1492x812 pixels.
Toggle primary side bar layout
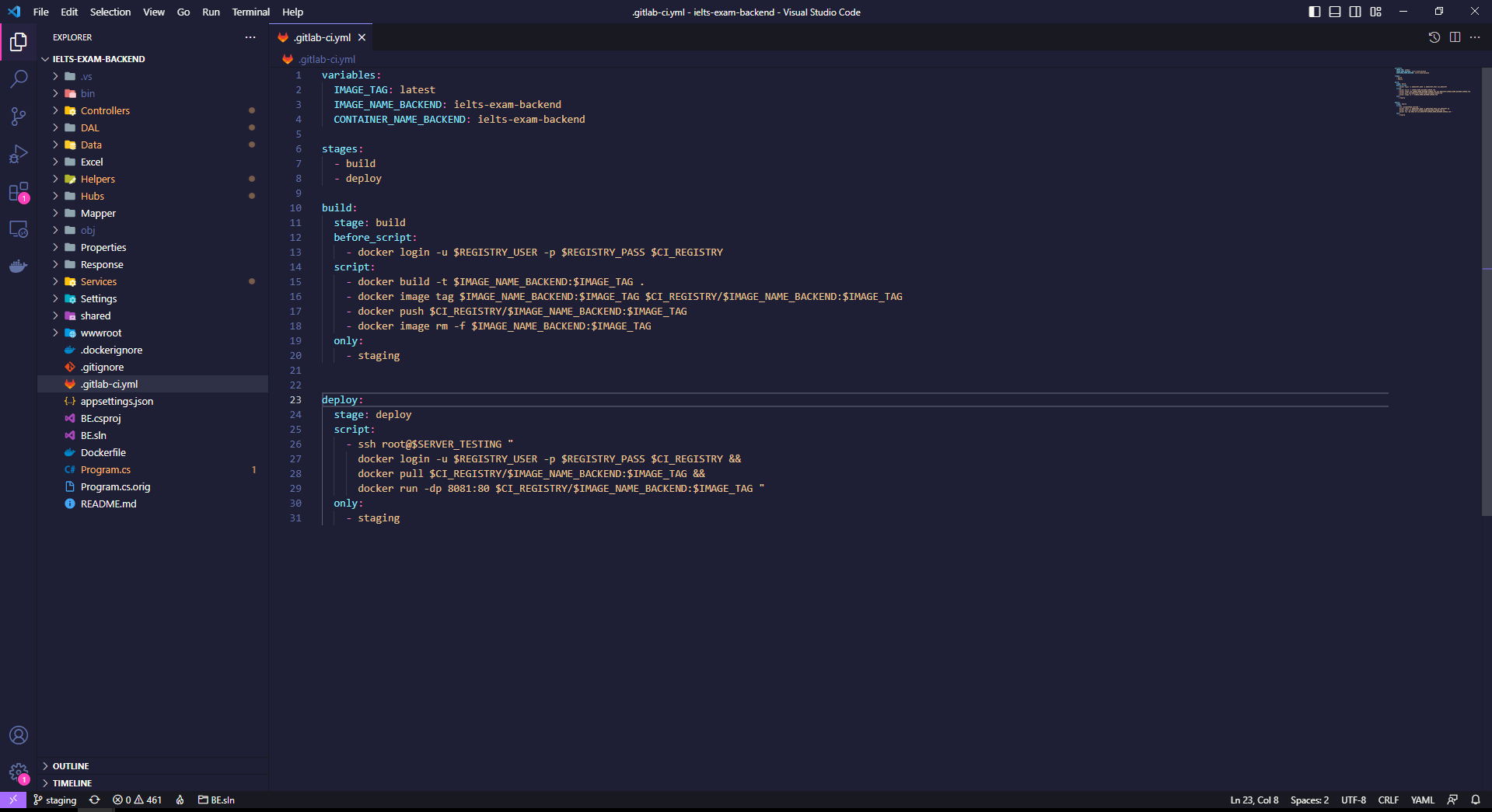point(1315,12)
